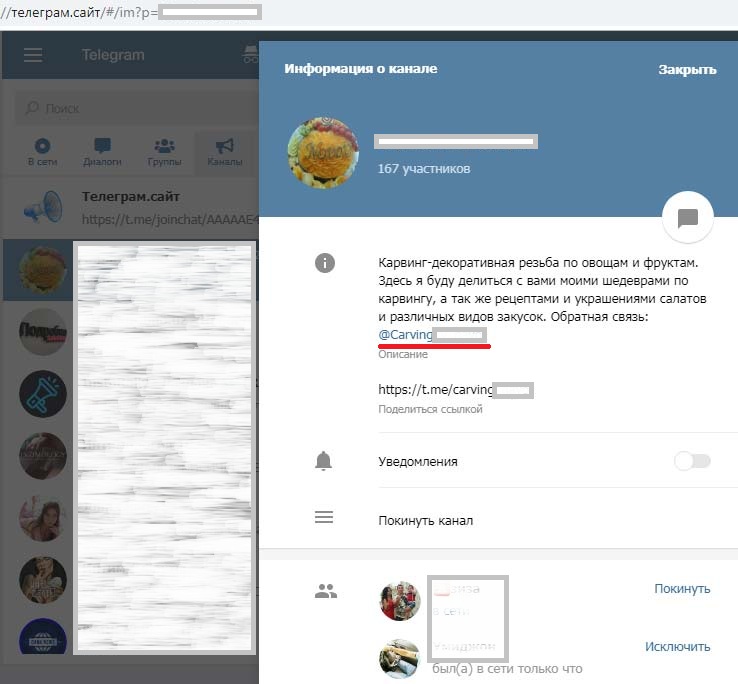
Task: Select the carved watermelon channel in sidebar
Action: [x=38, y=270]
